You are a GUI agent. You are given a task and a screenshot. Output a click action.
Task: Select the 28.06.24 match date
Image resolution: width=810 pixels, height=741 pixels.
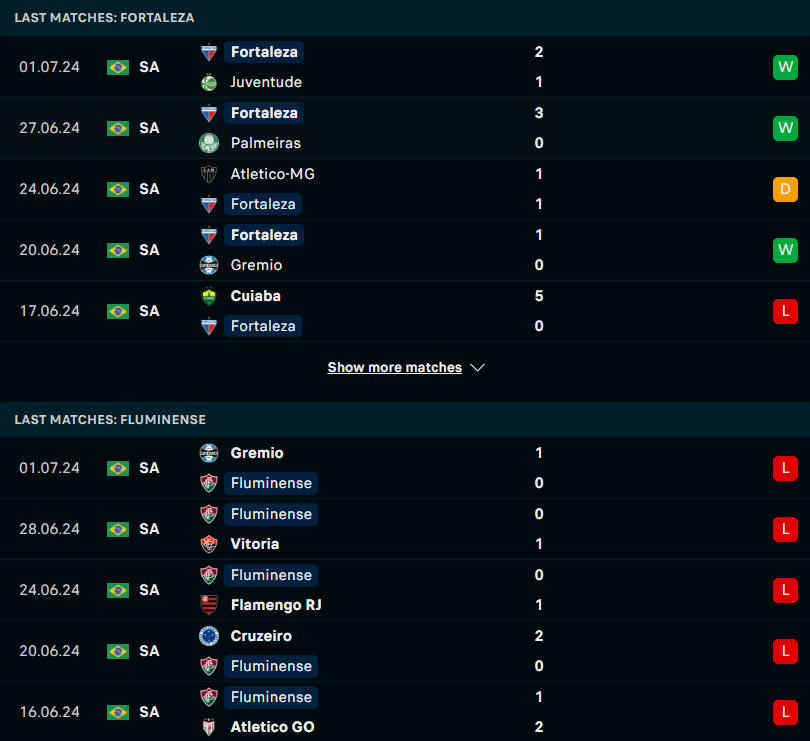point(50,529)
